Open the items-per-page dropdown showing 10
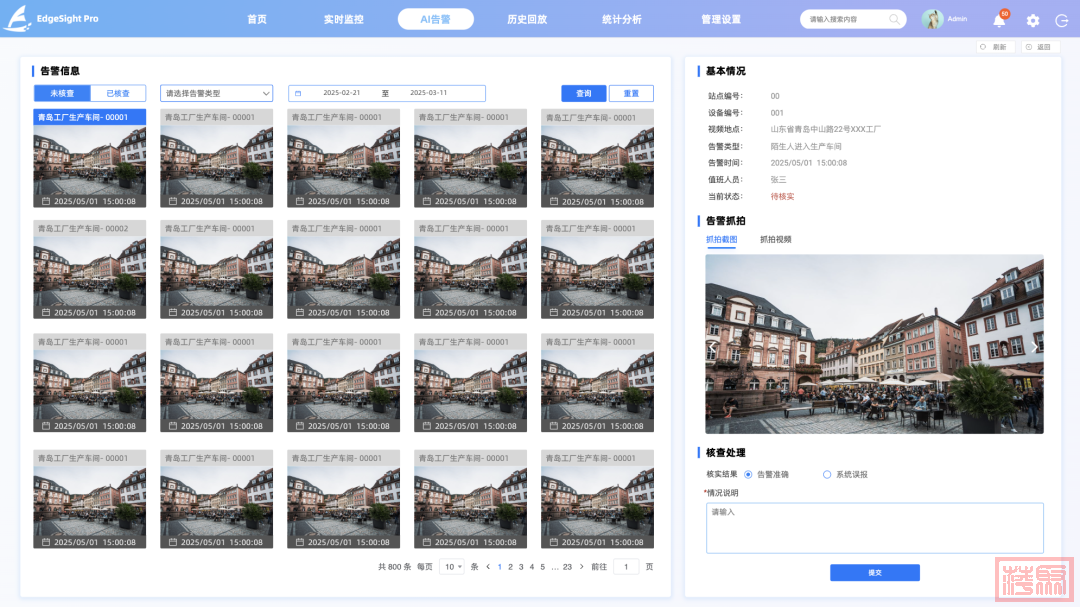 pos(452,567)
